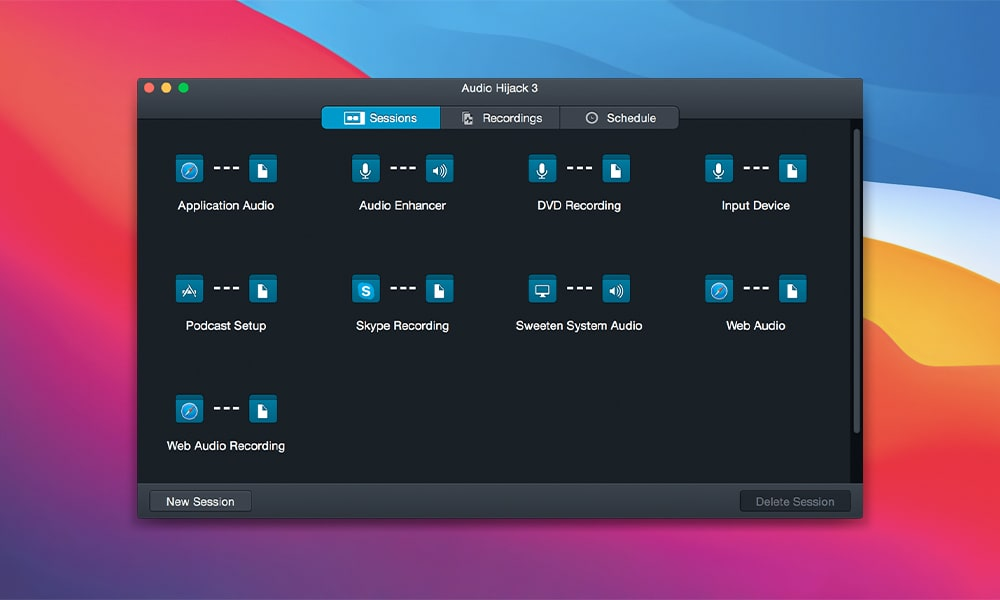Open the recorder icon in Web Audio Recording
This screenshot has height=600, width=1000.
[263, 409]
